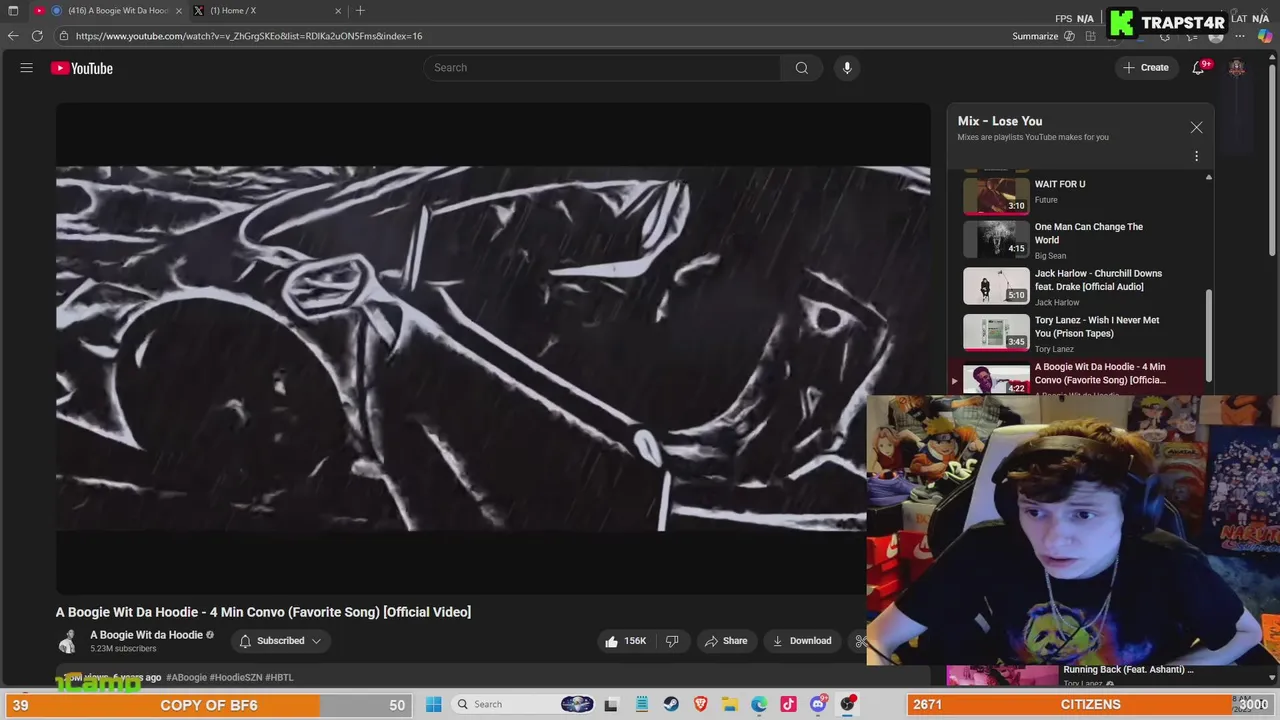Open the mix playlist three-dot menu
Image resolution: width=1280 pixels, height=720 pixels.
pyautogui.click(x=1196, y=156)
